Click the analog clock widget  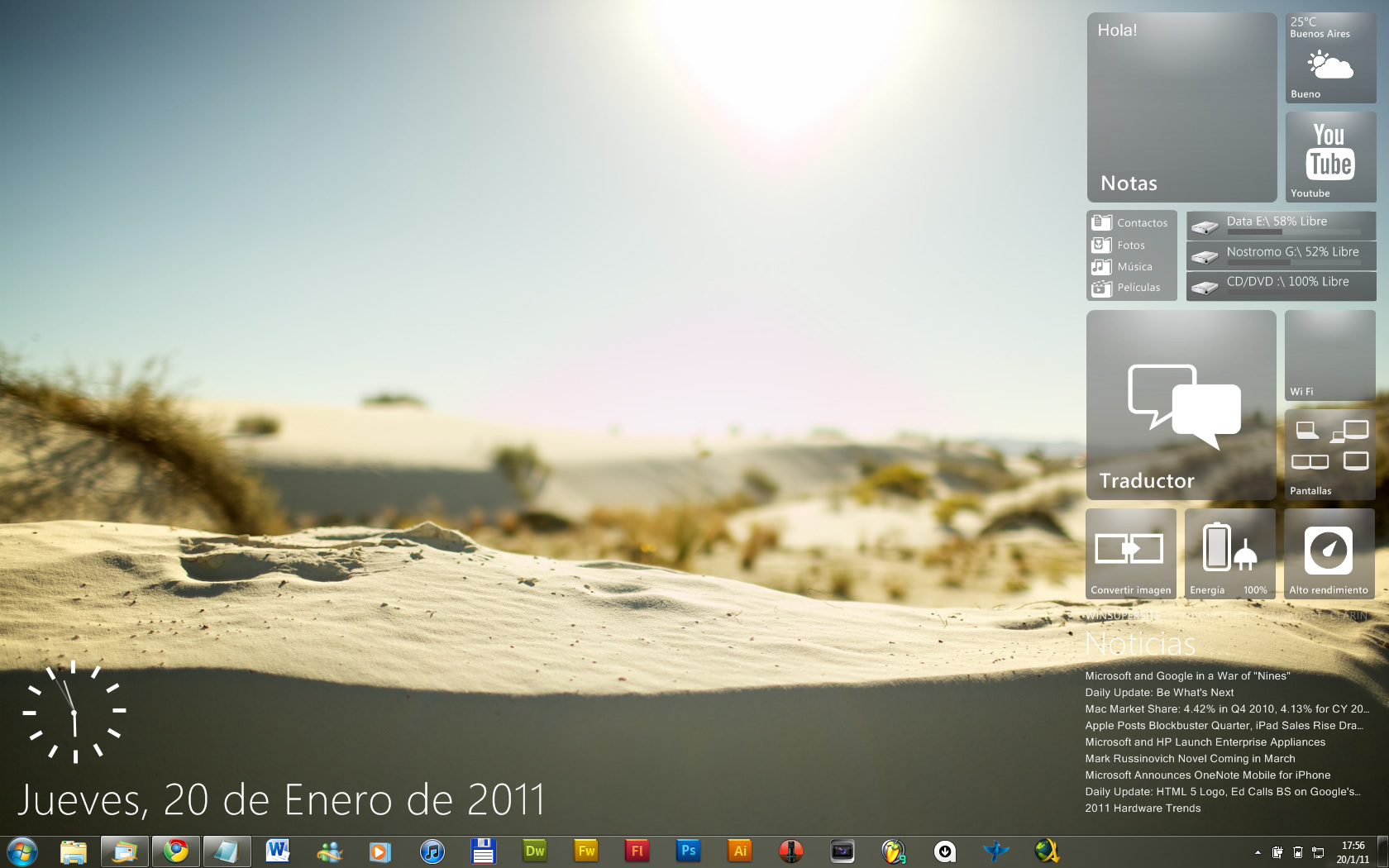coord(74,712)
